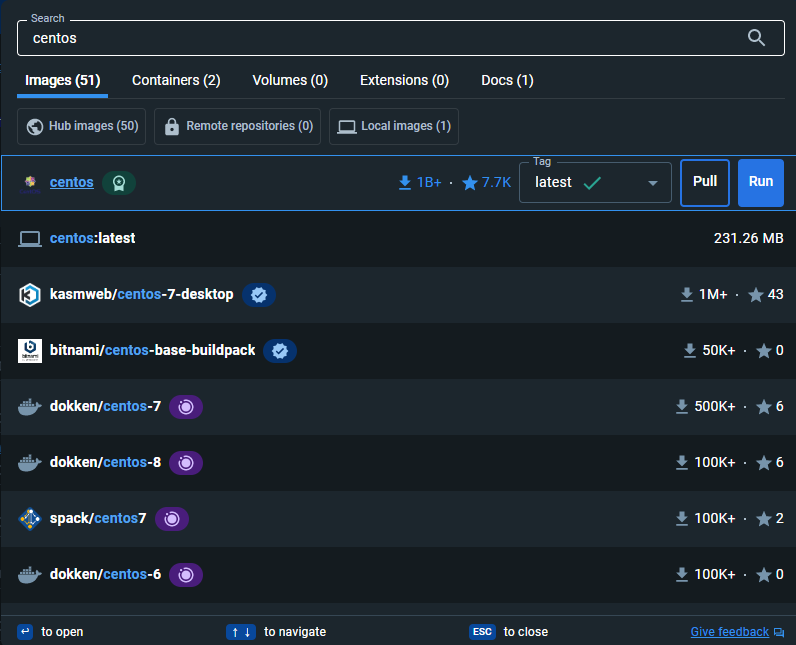Switch to Extensions (0) tab

(x=404, y=81)
